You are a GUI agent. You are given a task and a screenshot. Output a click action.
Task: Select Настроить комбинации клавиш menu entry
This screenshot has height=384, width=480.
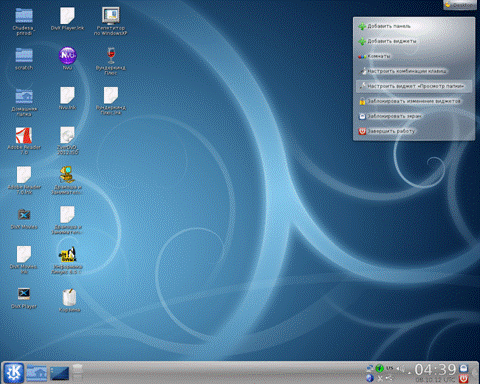click(x=414, y=71)
